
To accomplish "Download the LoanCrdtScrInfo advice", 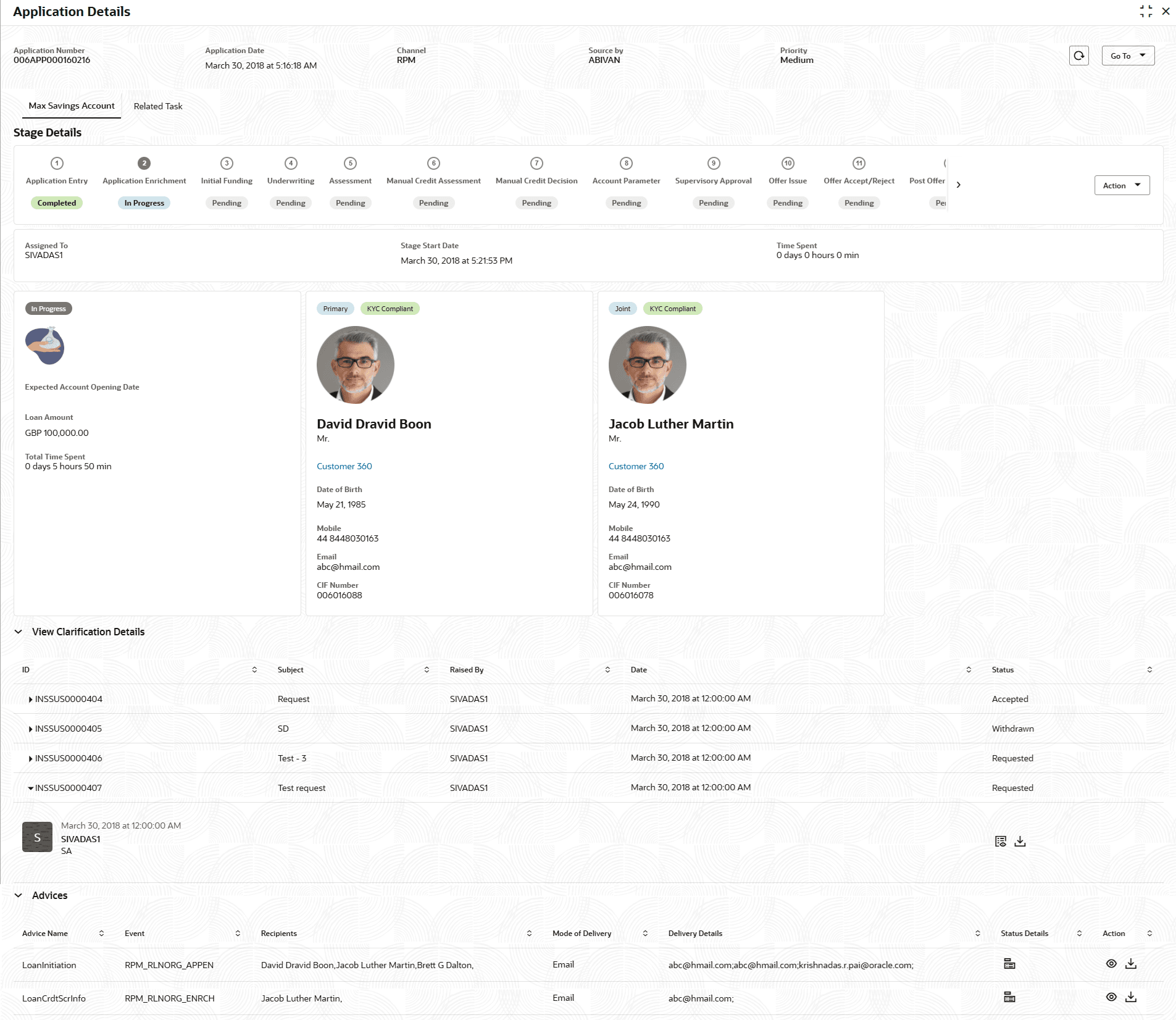I will click(1131, 997).
